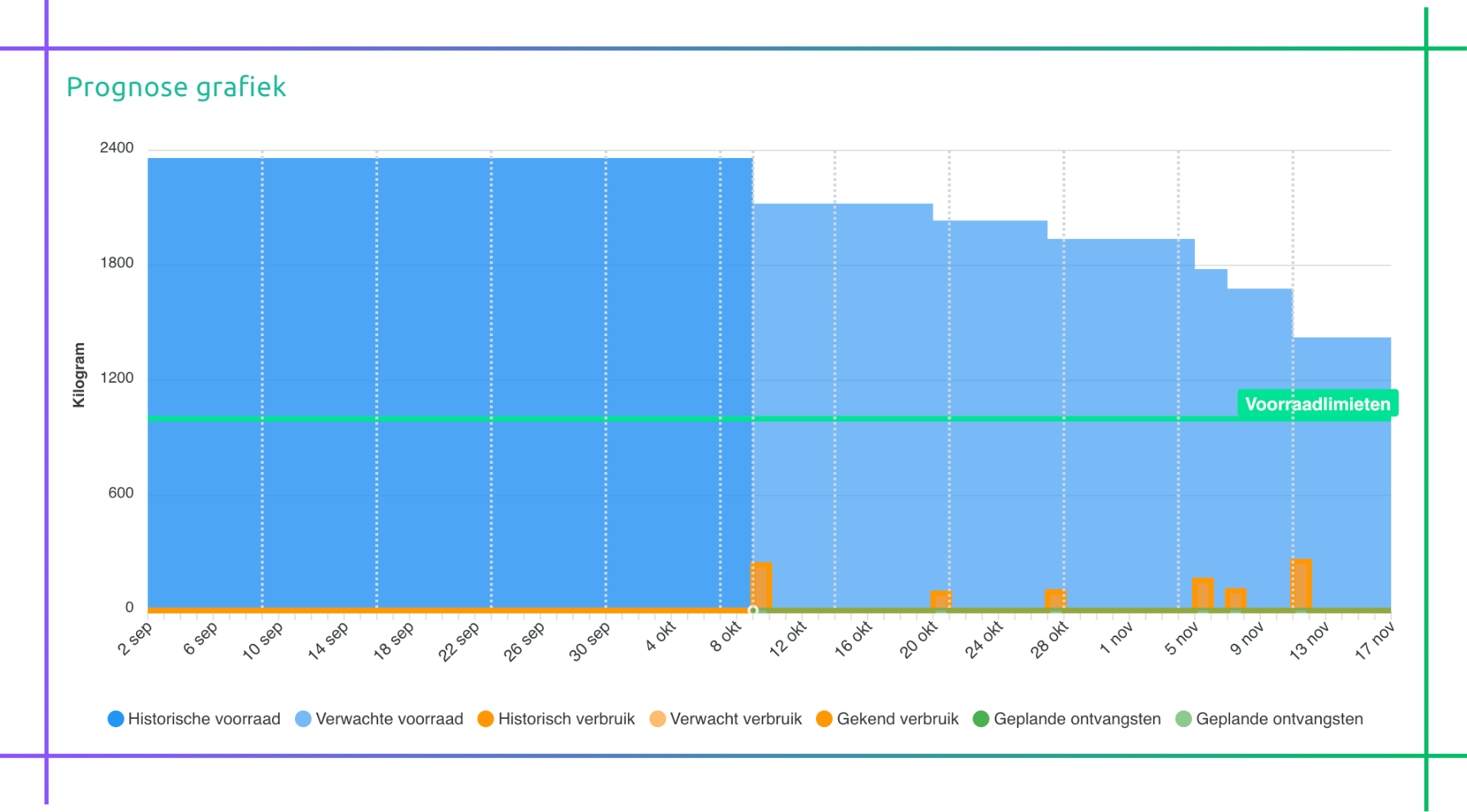1467x812 pixels.
Task: Click the 2 sep axis label
Action: pos(135,639)
